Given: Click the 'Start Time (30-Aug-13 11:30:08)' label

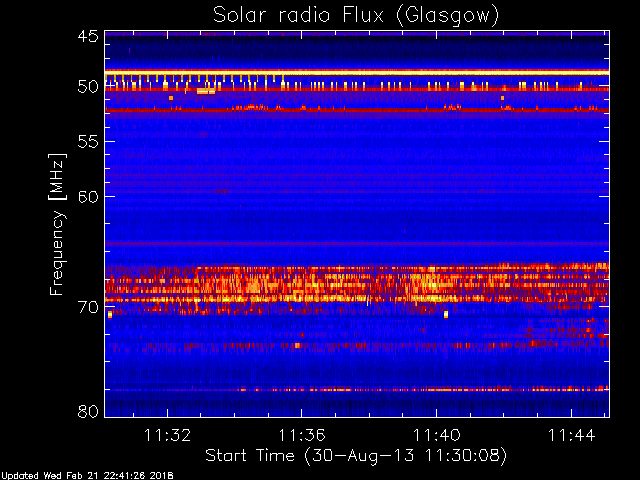Looking at the screenshot, I should (x=356, y=456).
